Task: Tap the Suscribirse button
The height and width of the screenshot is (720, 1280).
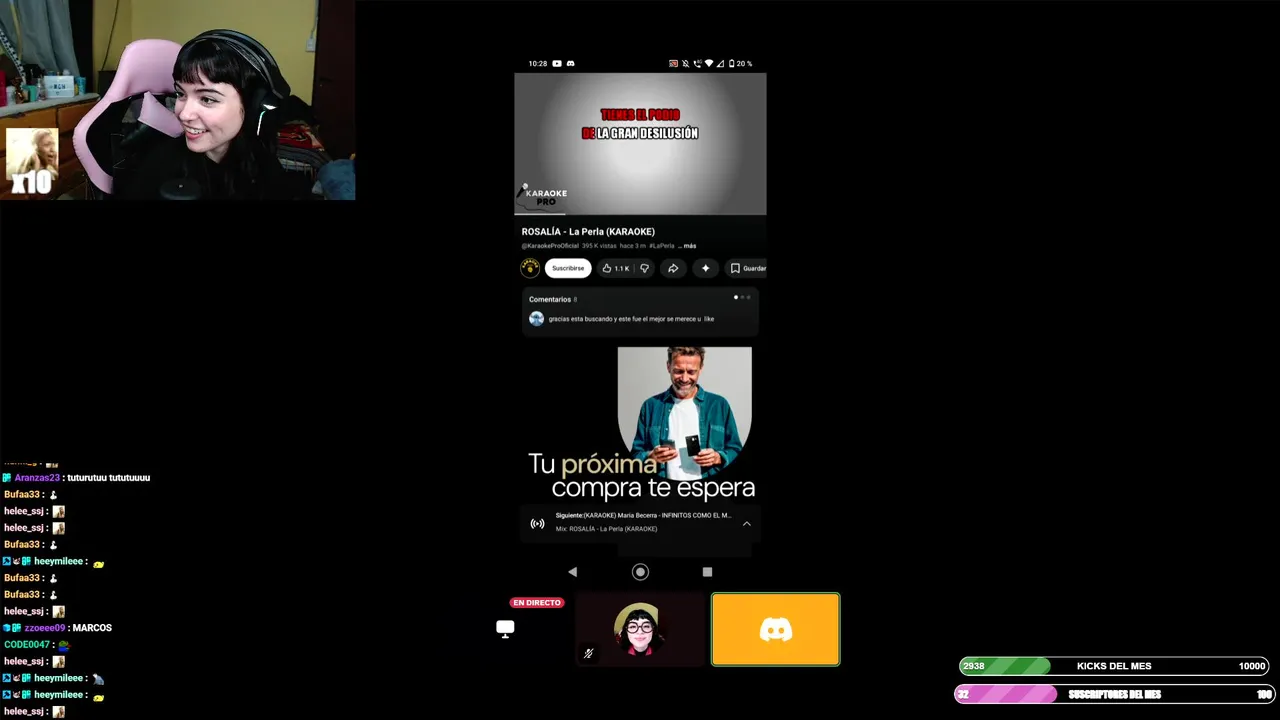Action: pos(568,268)
